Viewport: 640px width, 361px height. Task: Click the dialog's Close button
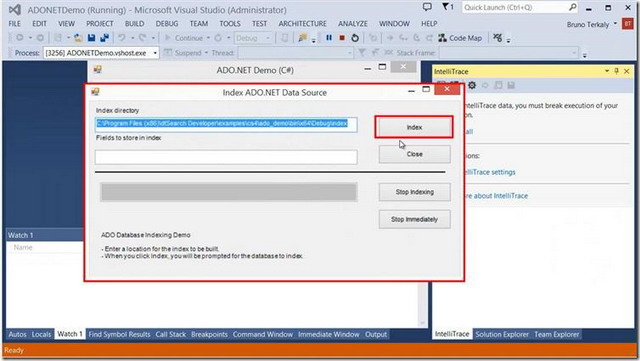pos(414,154)
